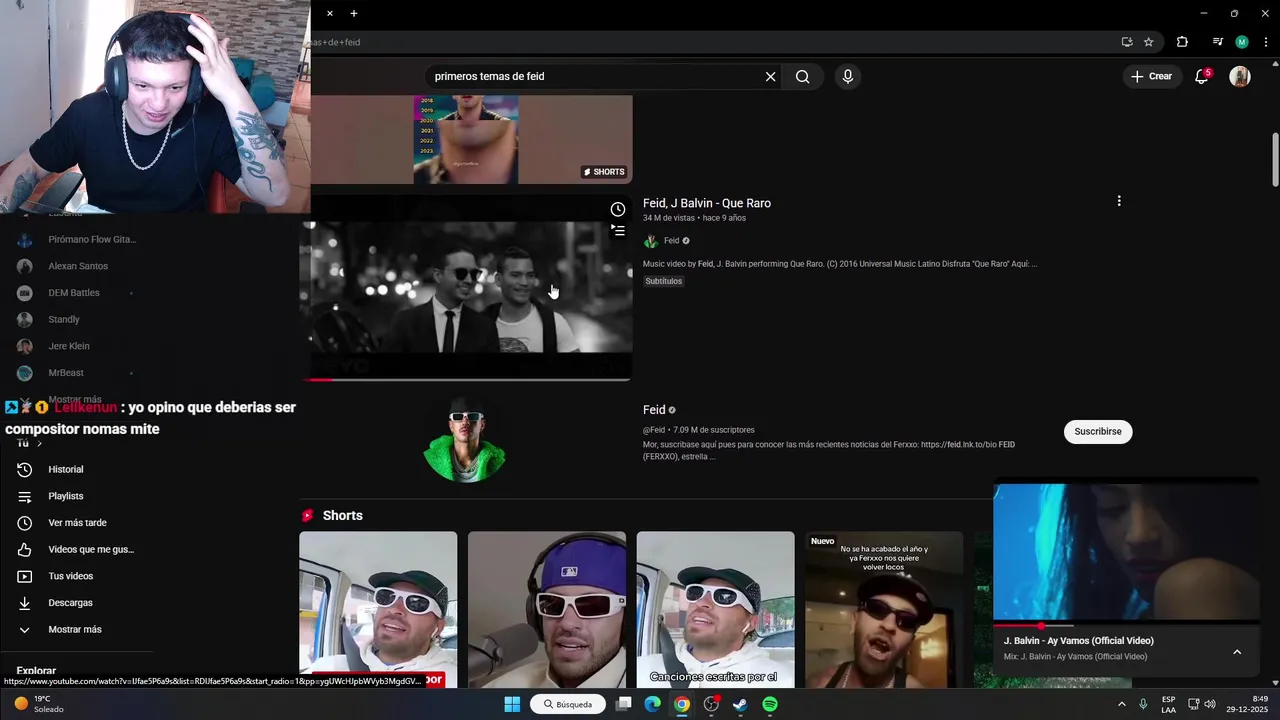1280x720 pixels.
Task: Open Microsoft Edge from taskbar
Action: pos(652,704)
